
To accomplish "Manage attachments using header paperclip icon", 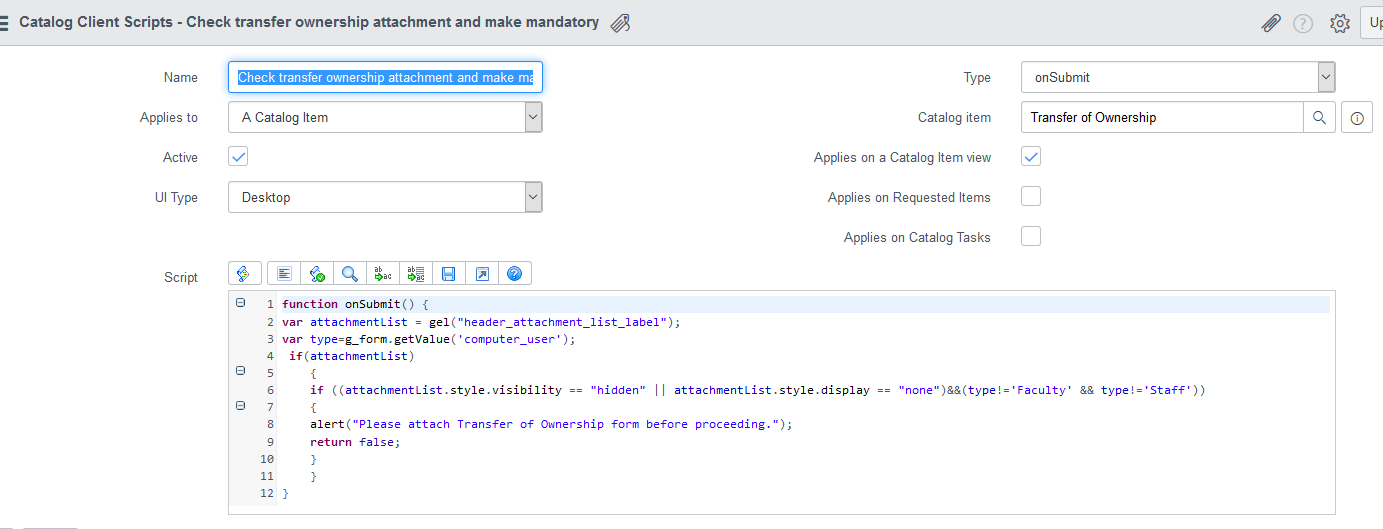I will (1271, 23).
